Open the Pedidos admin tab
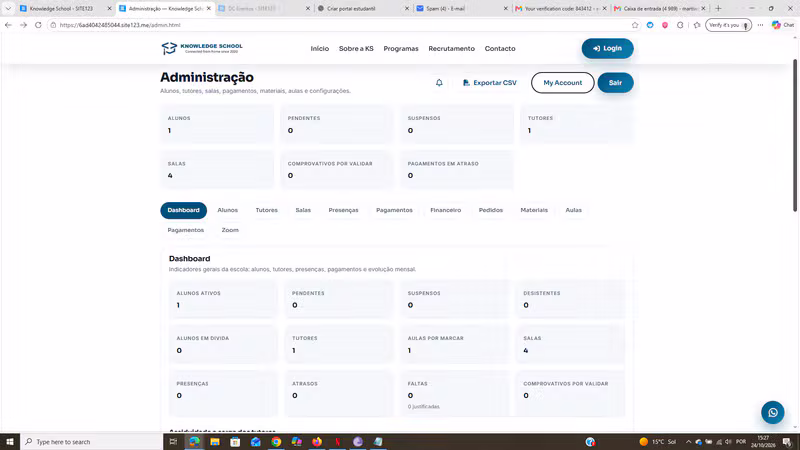The width and height of the screenshot is (800, 450). point(491,210)
